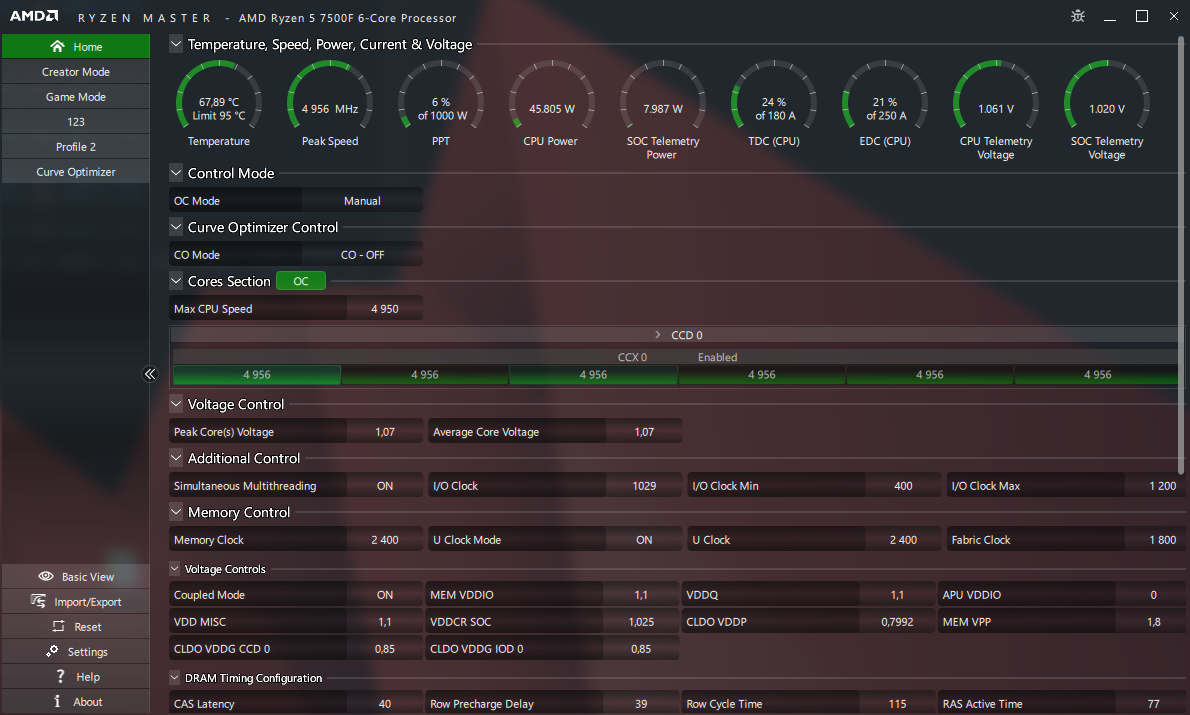The height and width of the screenshot is (715, 1190).
Task: Collapse the Cores Section chevron
Action: (176, 281)
